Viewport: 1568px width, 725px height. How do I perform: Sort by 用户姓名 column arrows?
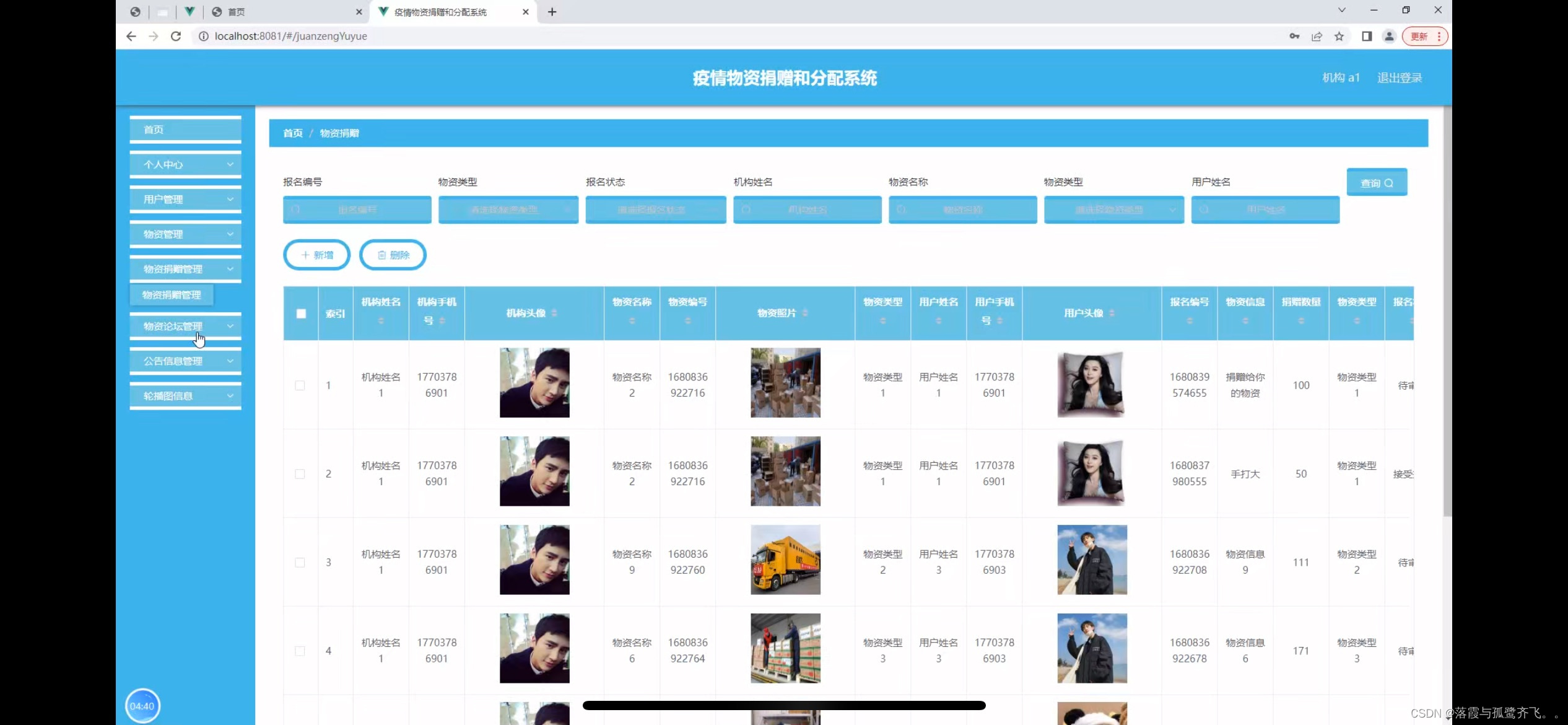coord(938,321)
